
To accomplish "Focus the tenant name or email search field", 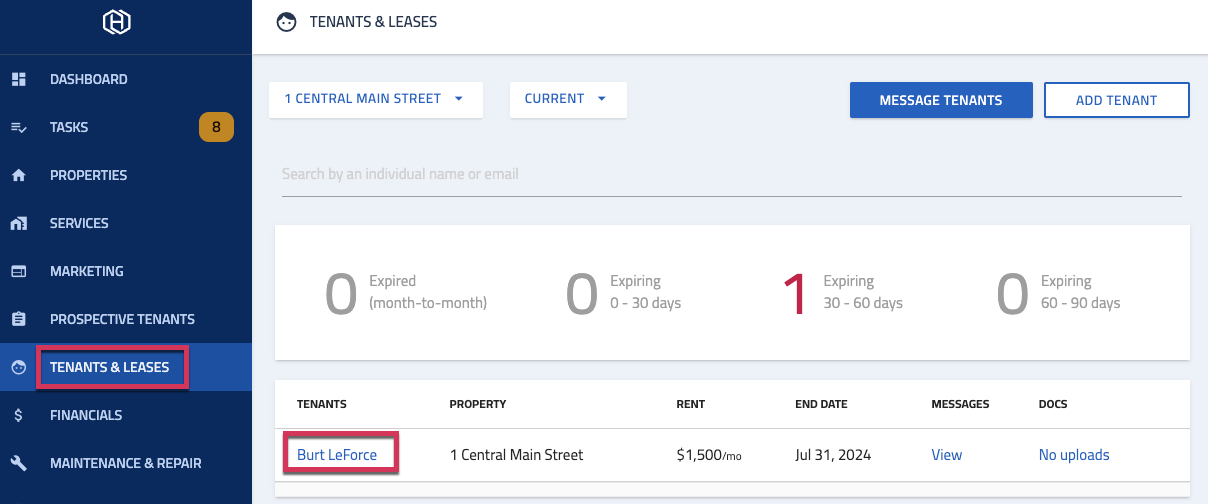I will pyautogui.click(x=732, y=174).
